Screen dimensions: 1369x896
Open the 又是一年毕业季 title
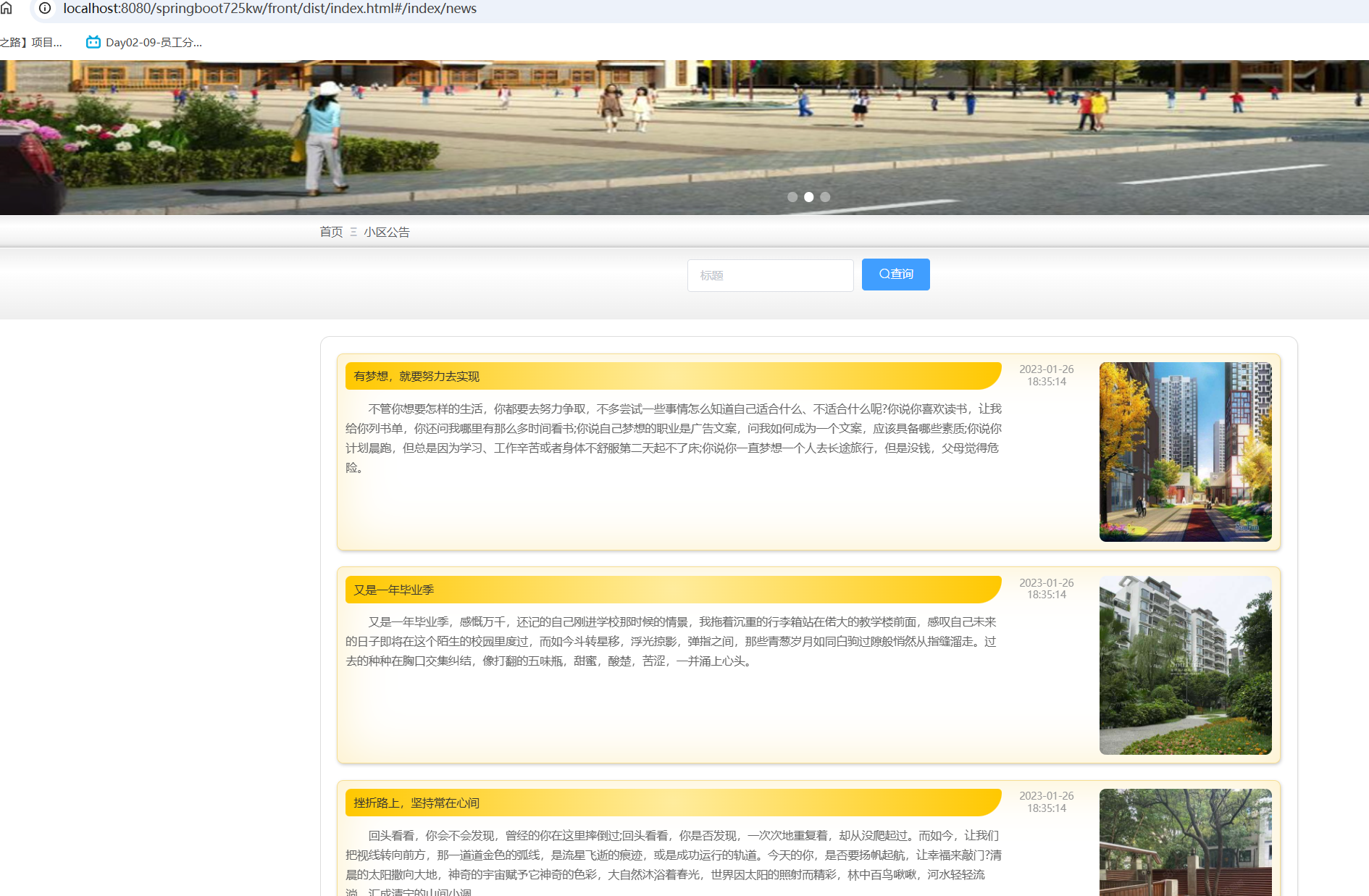[393, 590]
